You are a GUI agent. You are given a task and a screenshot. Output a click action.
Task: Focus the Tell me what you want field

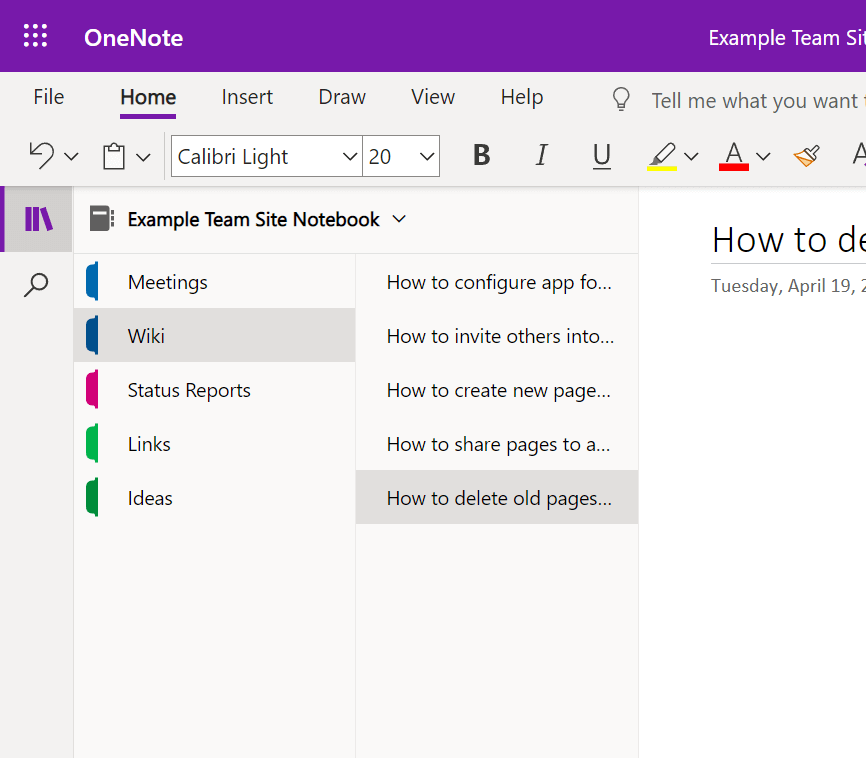click(758, 101)
